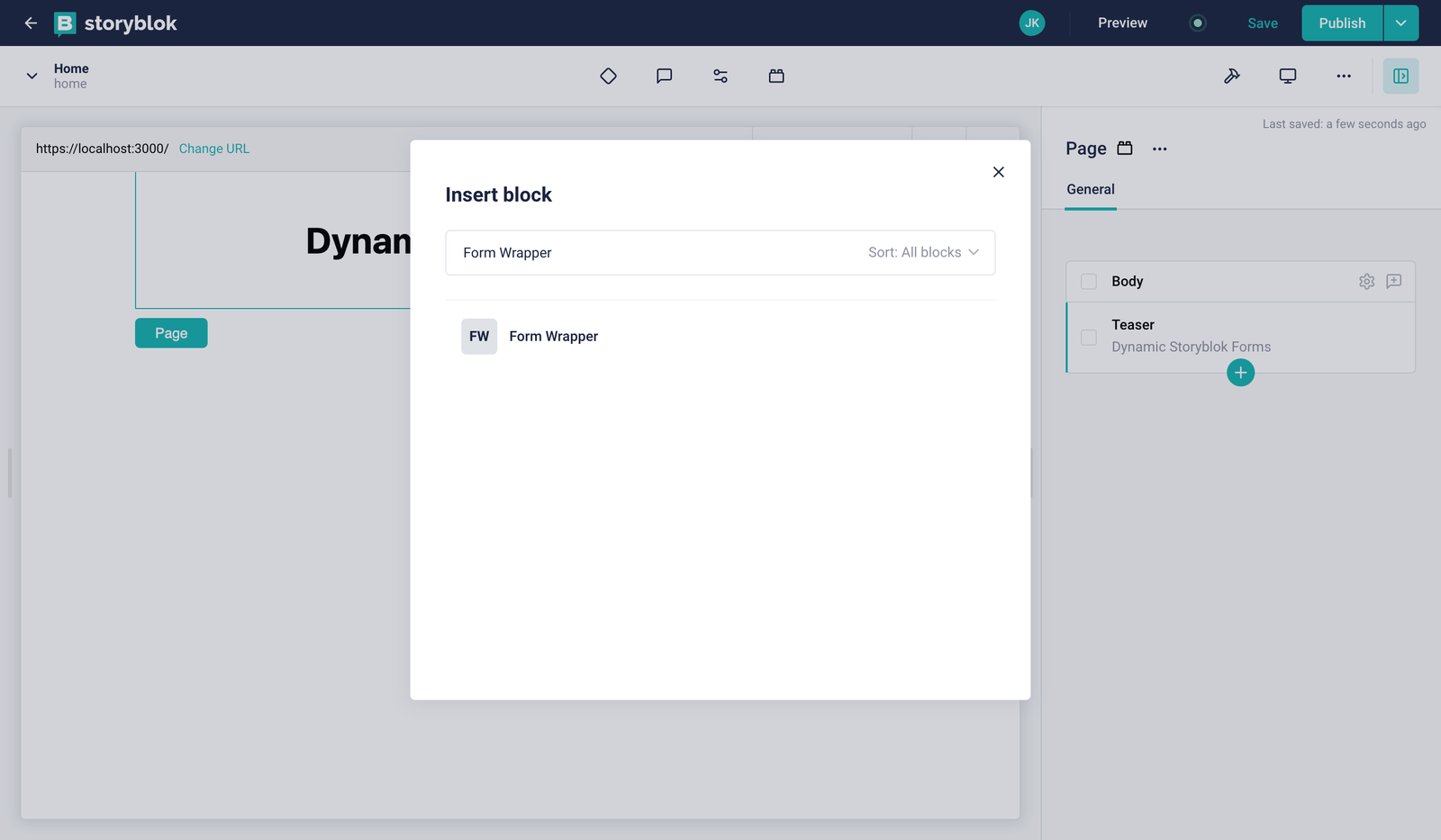
Task: Open the hammer tools icon
Action: tap(1232, 77)
